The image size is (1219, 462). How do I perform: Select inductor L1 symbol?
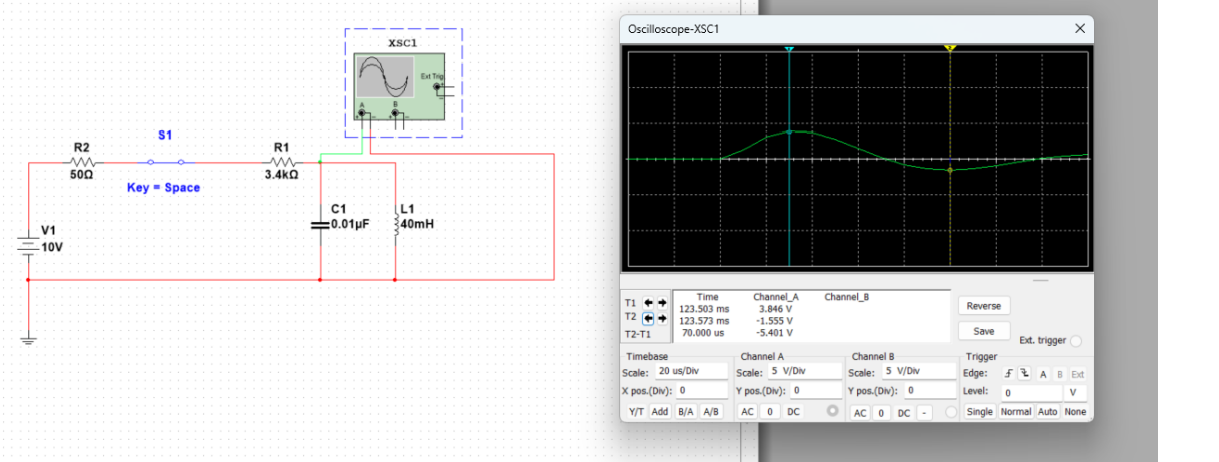[396, 225]
